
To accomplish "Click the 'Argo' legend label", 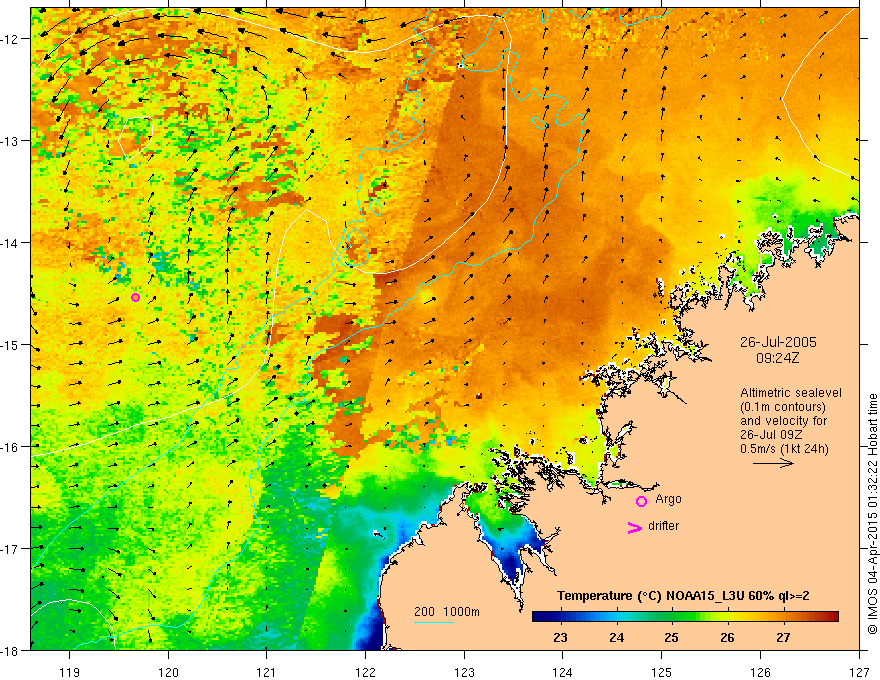I will click(x=668, y=499).
